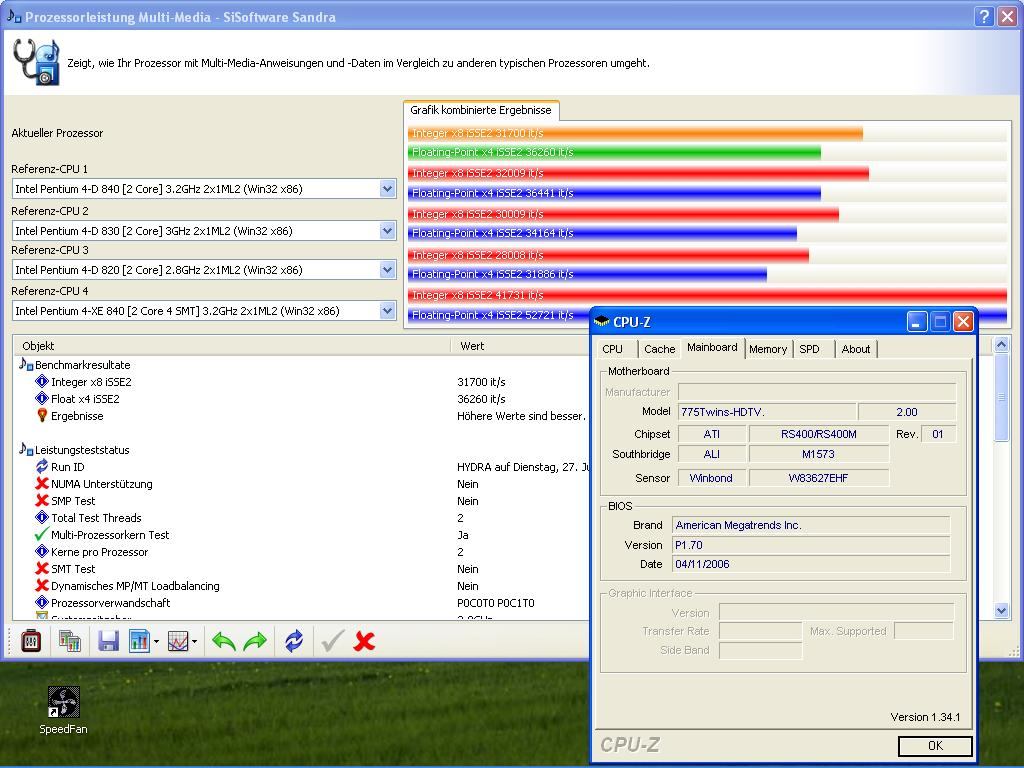The width and height of the screenshot is (1024, 768).
Task: Click the Sensor field W83627EHF
Action: click(818, 478)
